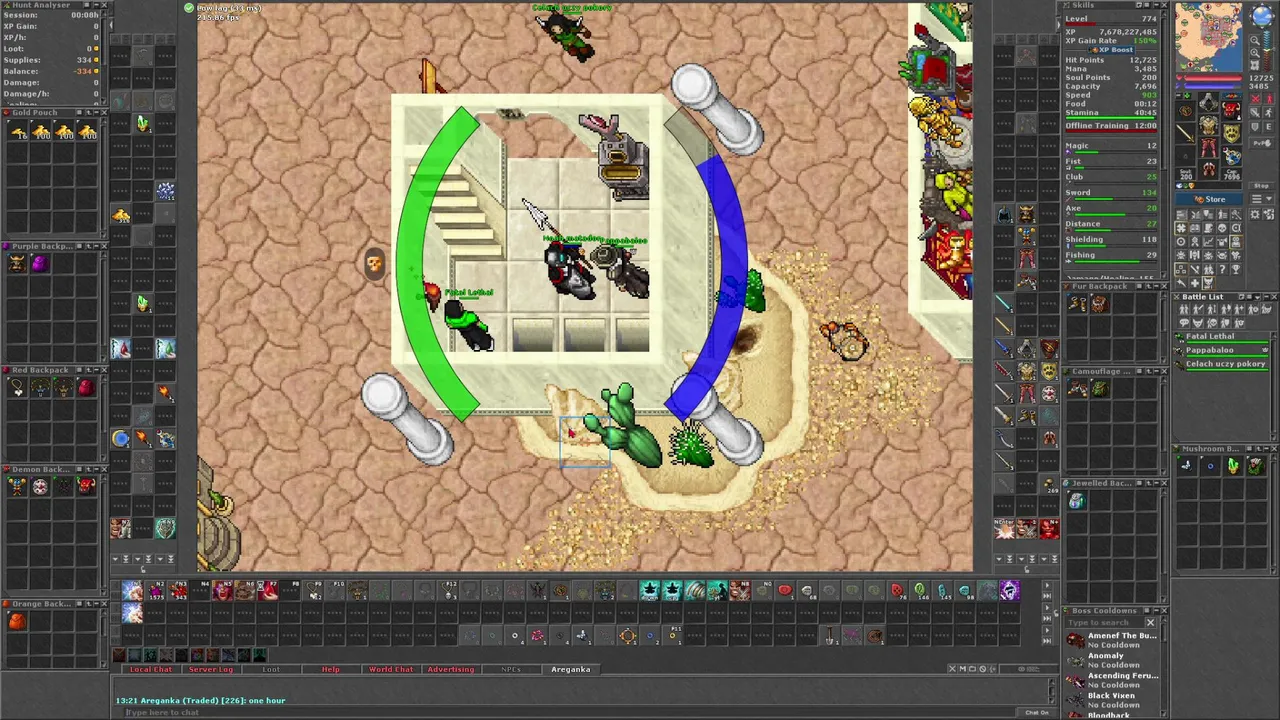Open Battle List sort dropdown in header
1280x720 pixels.
1258,297
